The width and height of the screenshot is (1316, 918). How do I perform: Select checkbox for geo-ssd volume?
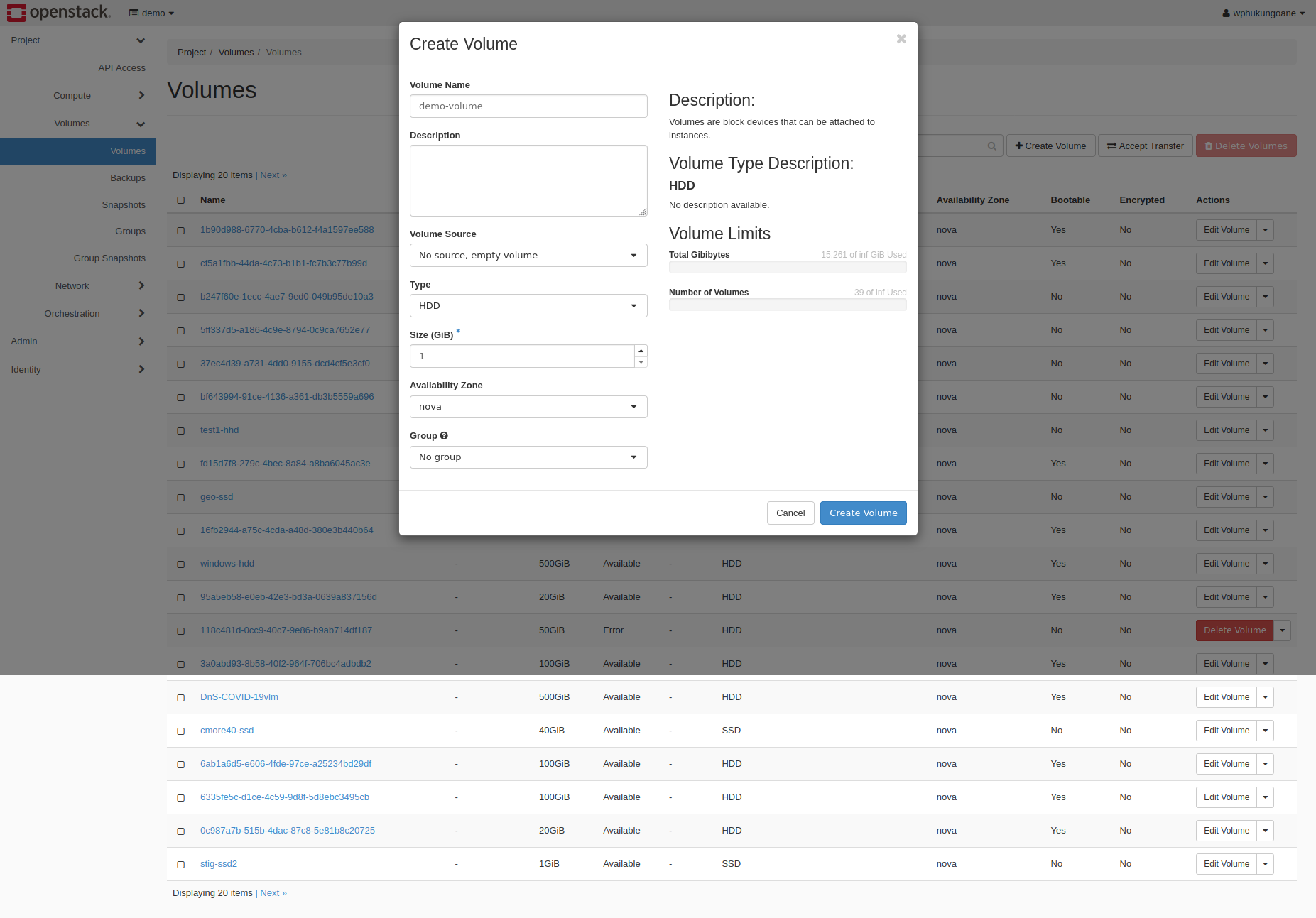(181, 498)
